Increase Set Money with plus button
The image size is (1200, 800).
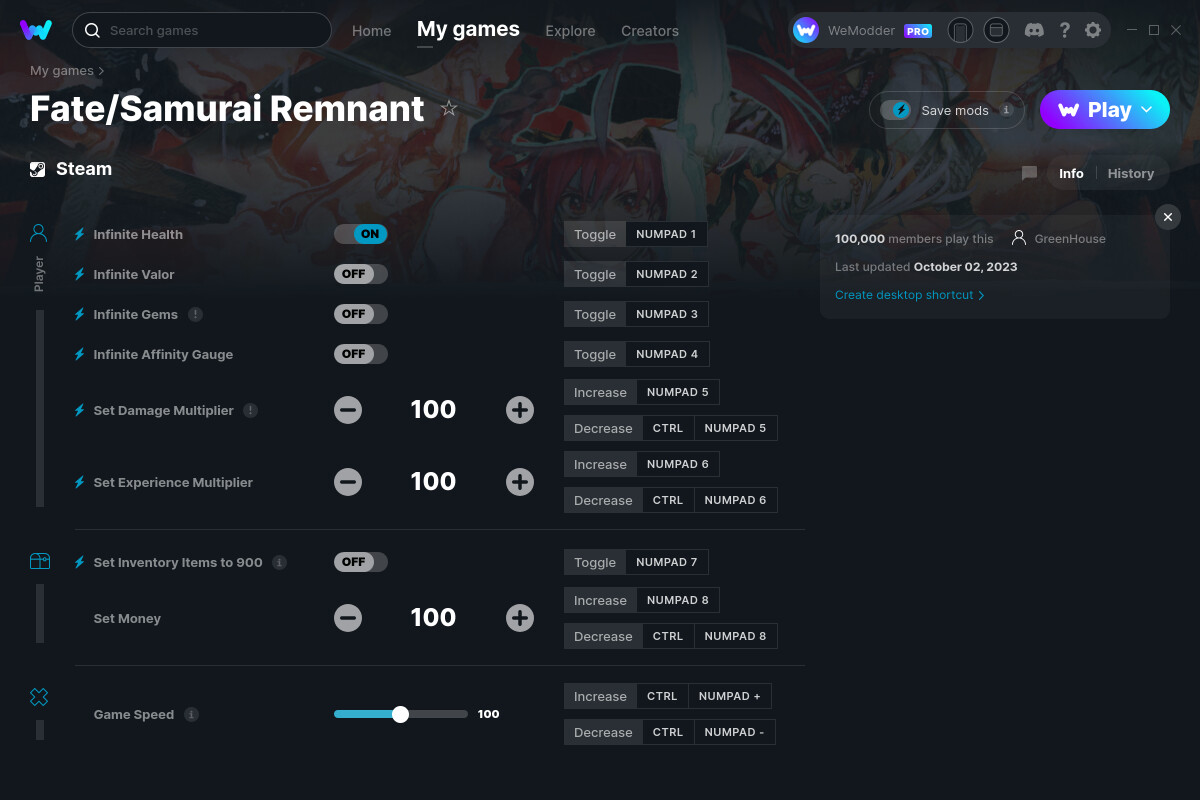click(x=520, y=618)
